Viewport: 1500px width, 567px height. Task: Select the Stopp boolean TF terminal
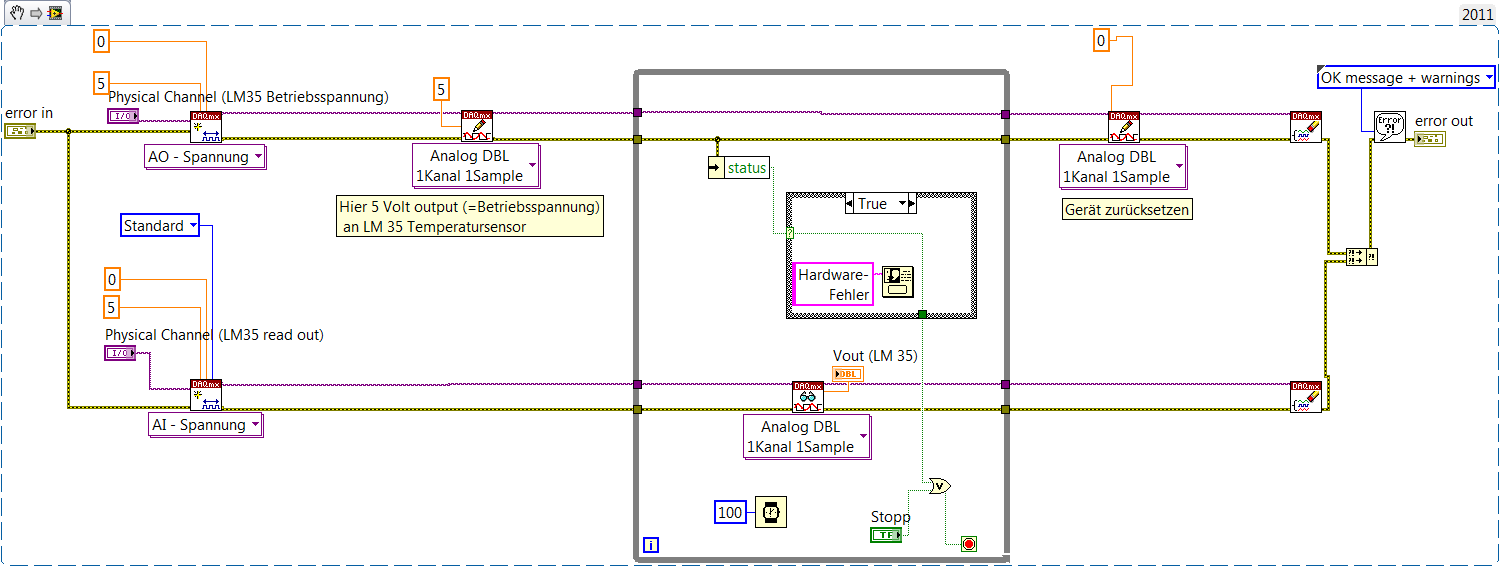pyautogui.click(x=886, y=535)
